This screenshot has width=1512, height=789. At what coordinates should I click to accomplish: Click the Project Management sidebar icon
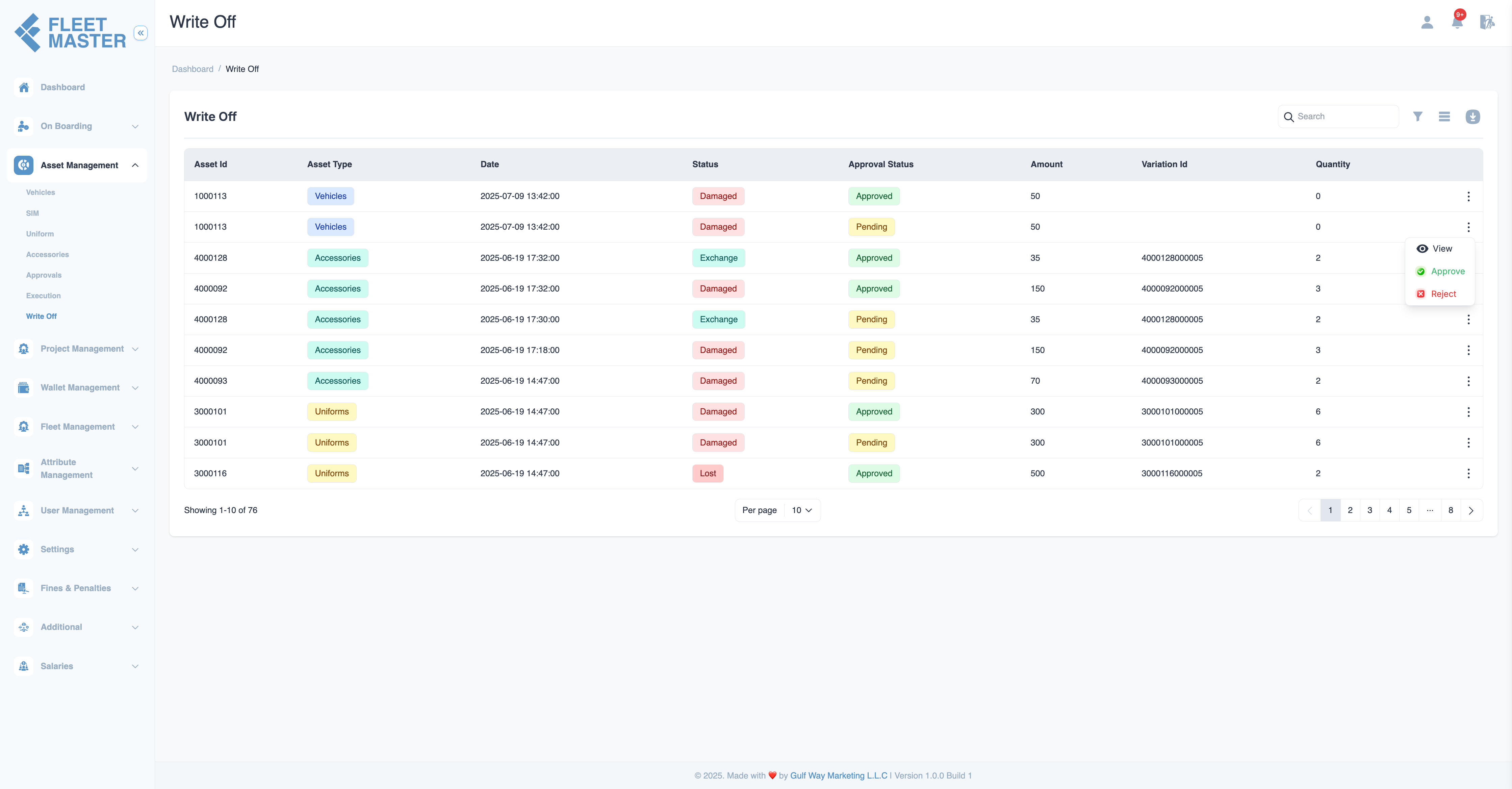click(x=24, y=349)
